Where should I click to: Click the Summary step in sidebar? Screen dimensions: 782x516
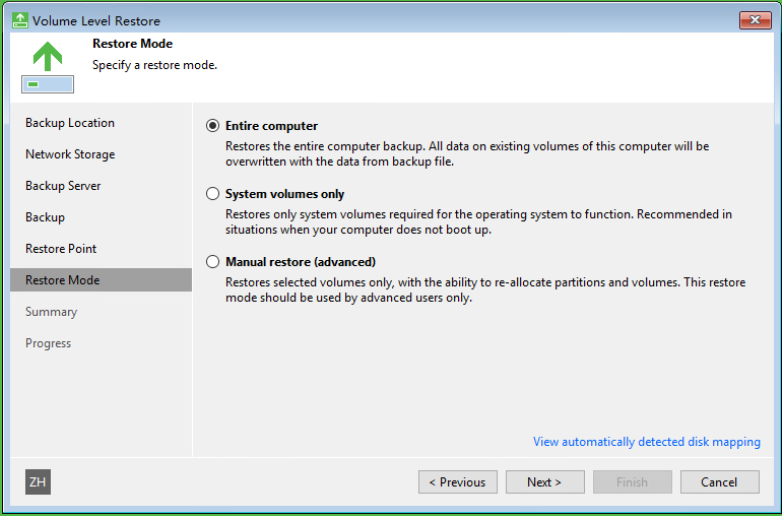point(51,312)
